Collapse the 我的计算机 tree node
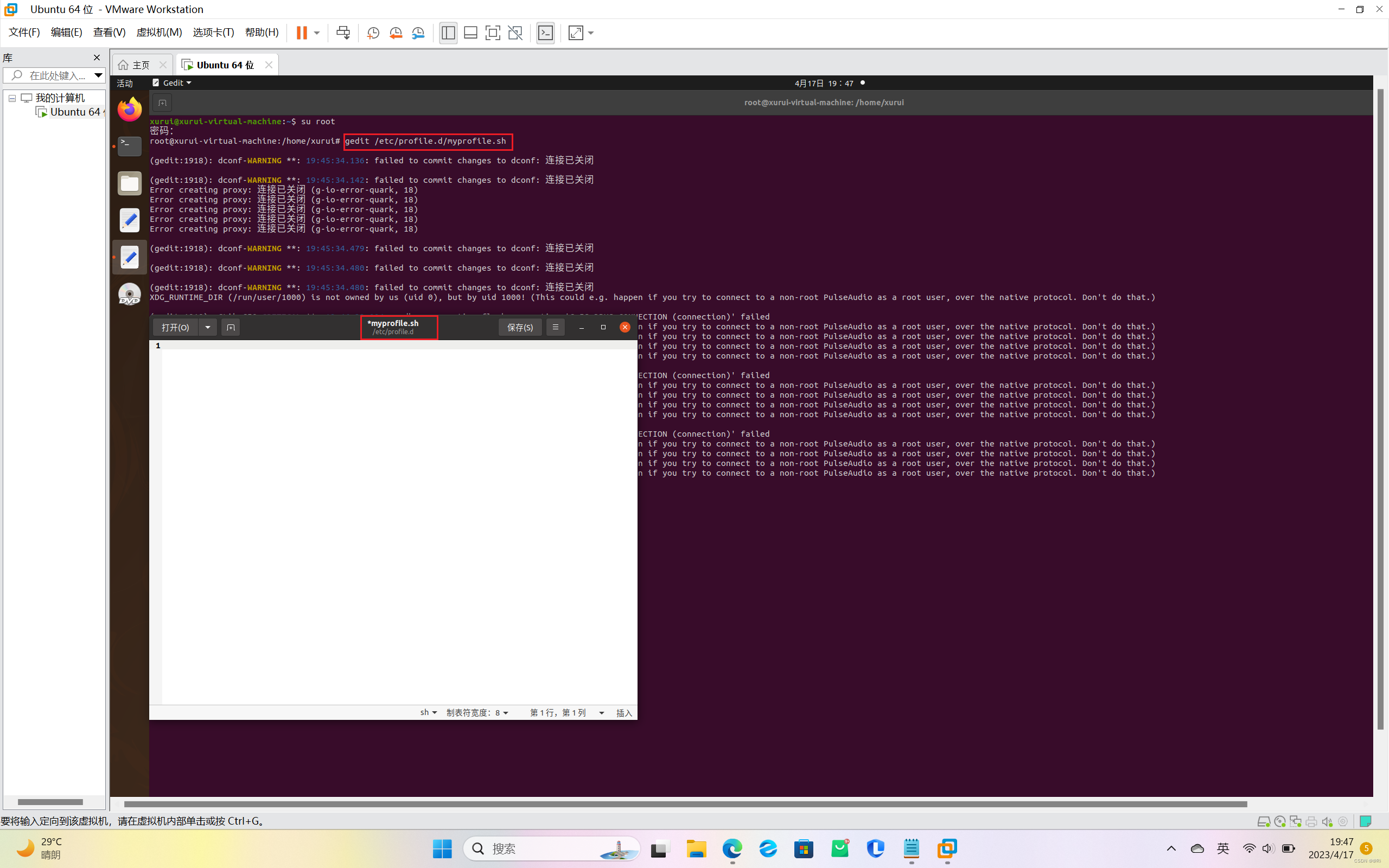Screen dimensions: 1389x868 (12, 98)
